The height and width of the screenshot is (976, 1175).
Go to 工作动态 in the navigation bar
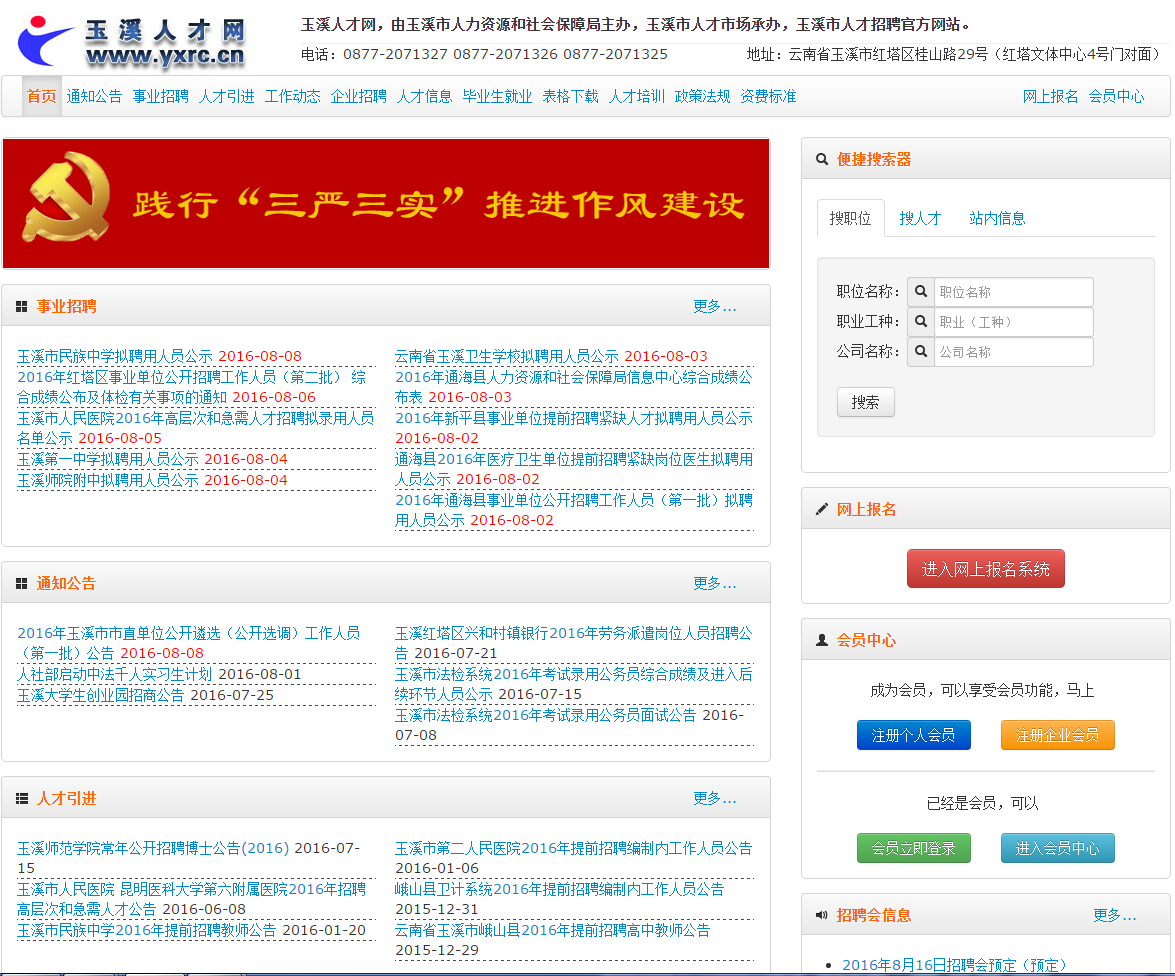tap(292, 96)
